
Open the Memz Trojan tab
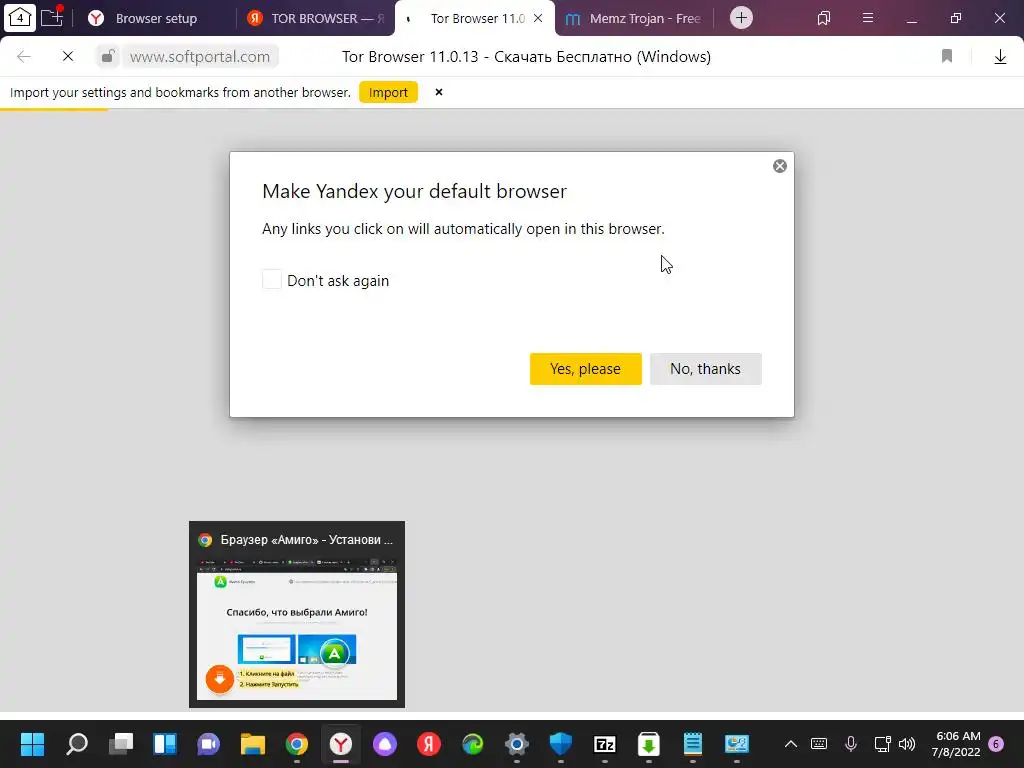[x=632, y=18]
